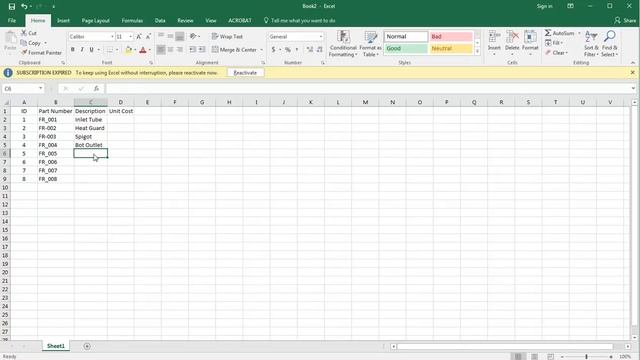Open Conditional Formatting menu
The width and height of the screenshot is (640, 360).
tap(343, 43)
